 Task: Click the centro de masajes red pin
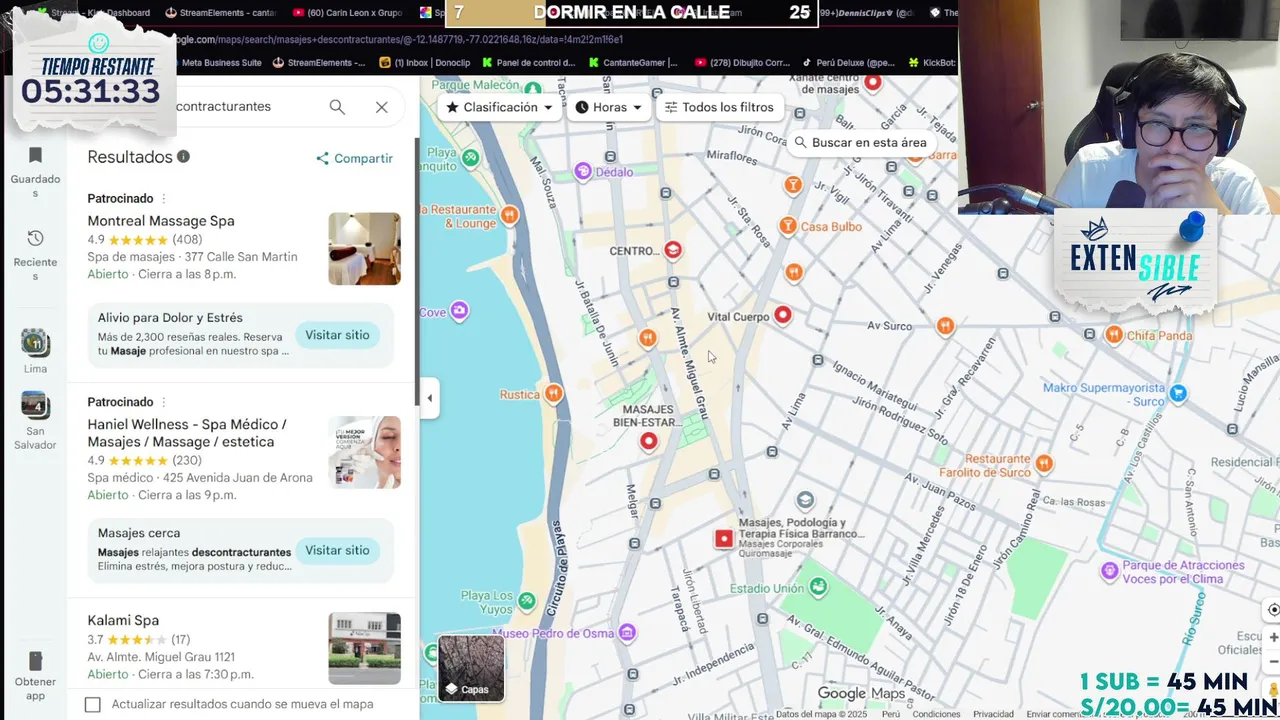coord(873,84)
